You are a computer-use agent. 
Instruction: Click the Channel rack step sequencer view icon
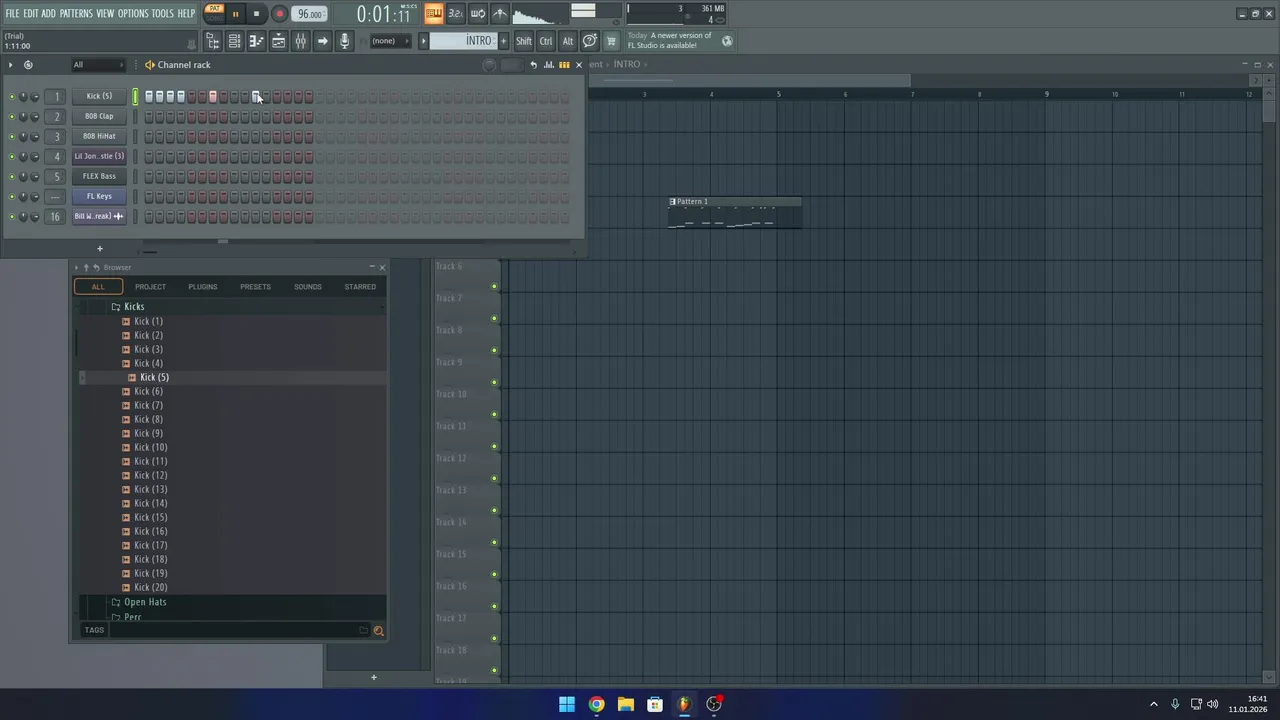tap(564, 65)
